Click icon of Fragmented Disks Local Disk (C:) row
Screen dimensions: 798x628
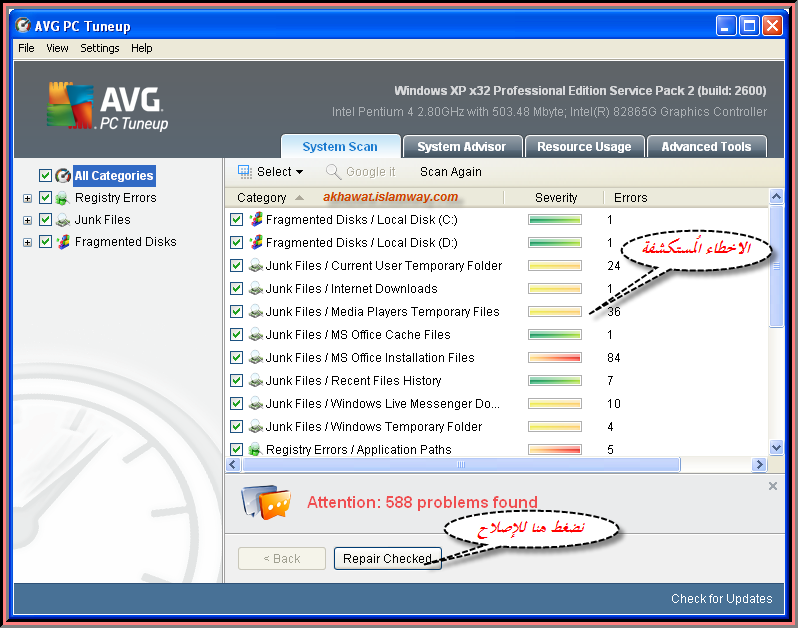coord(256,219)
